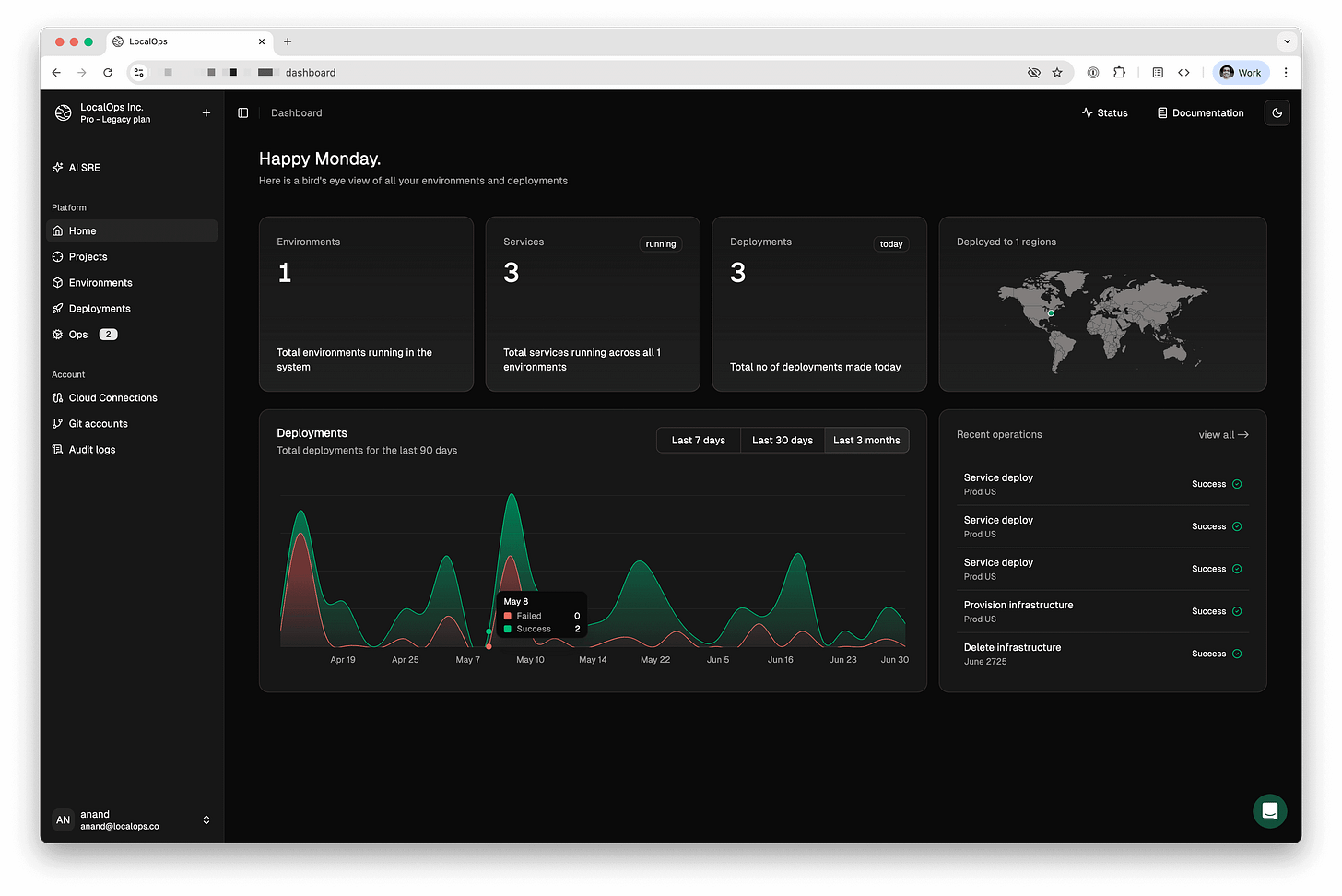Screen dimensions: 1342x896
Task: Go to Home in sidebar
Action: (x=132, y=231)
